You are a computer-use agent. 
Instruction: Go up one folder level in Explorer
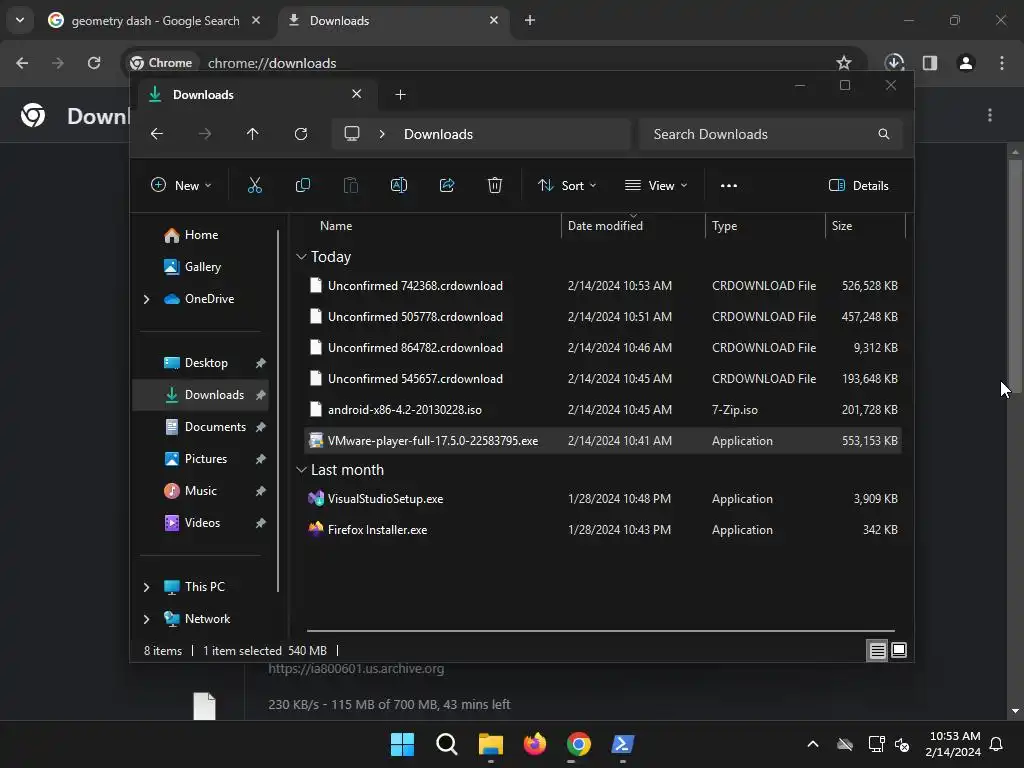(253, 134)
